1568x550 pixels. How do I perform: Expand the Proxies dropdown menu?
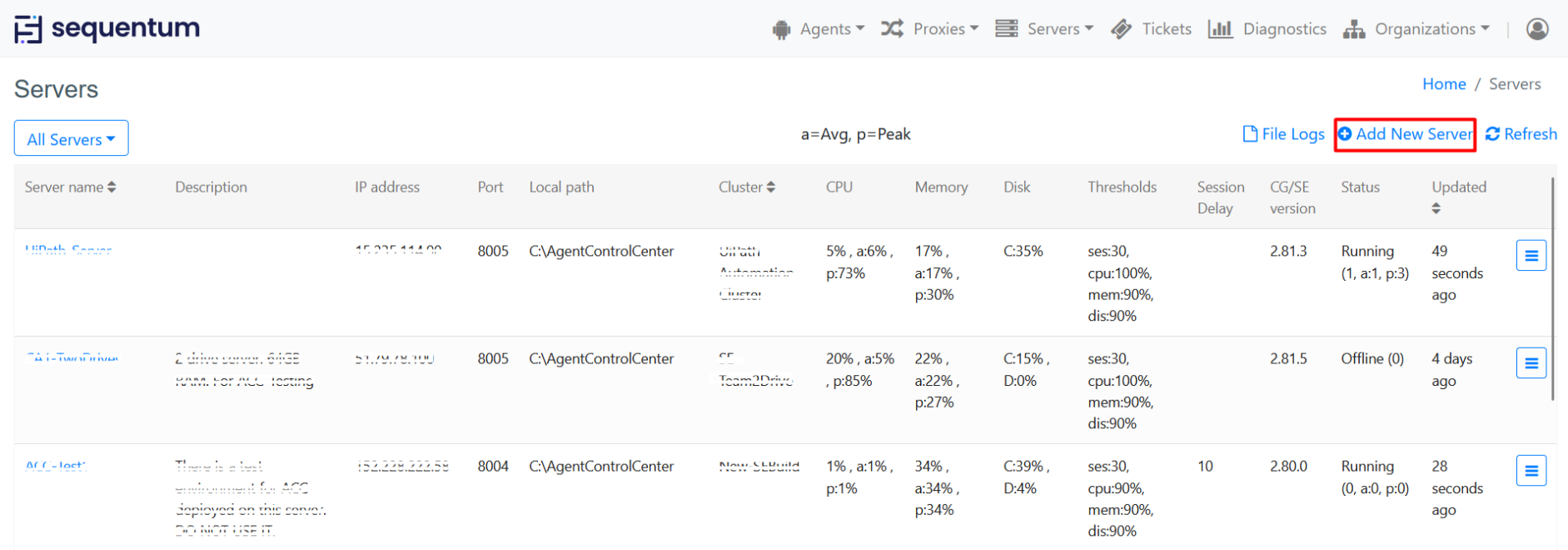930,29
